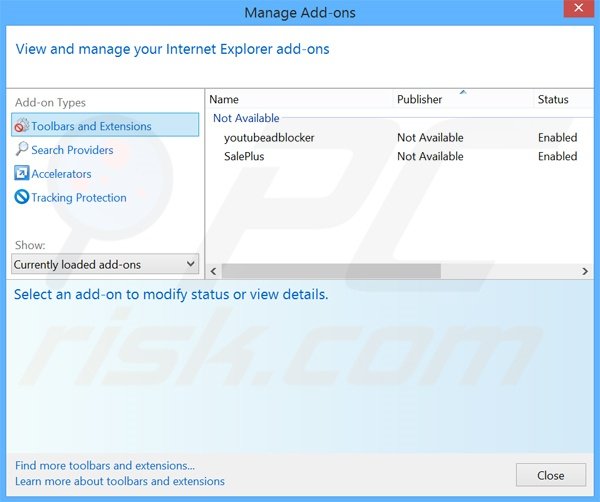Screen dimensions: 600x502
Task: Click the Toolbars and Extensions icon
Action: 22,126
